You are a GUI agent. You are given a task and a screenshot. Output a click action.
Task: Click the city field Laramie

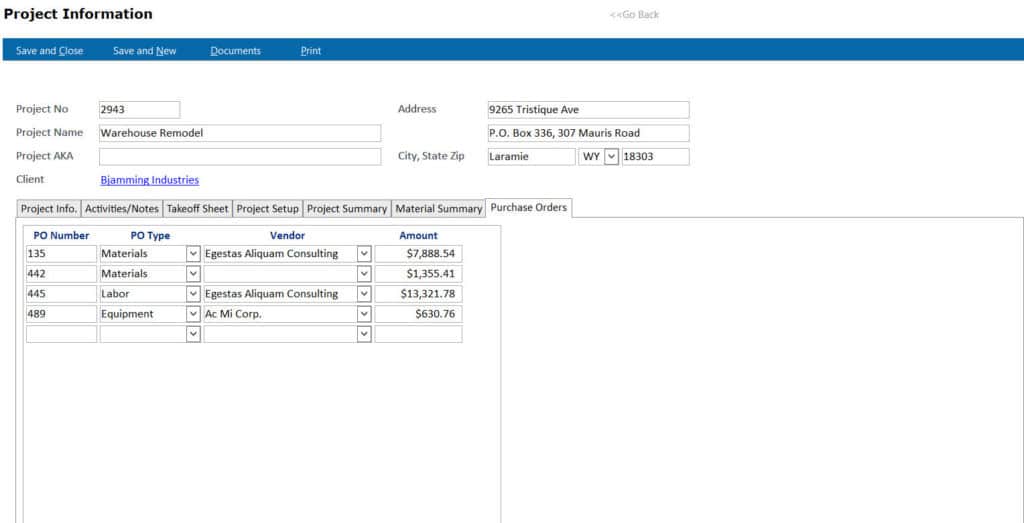tap(532, 157)
